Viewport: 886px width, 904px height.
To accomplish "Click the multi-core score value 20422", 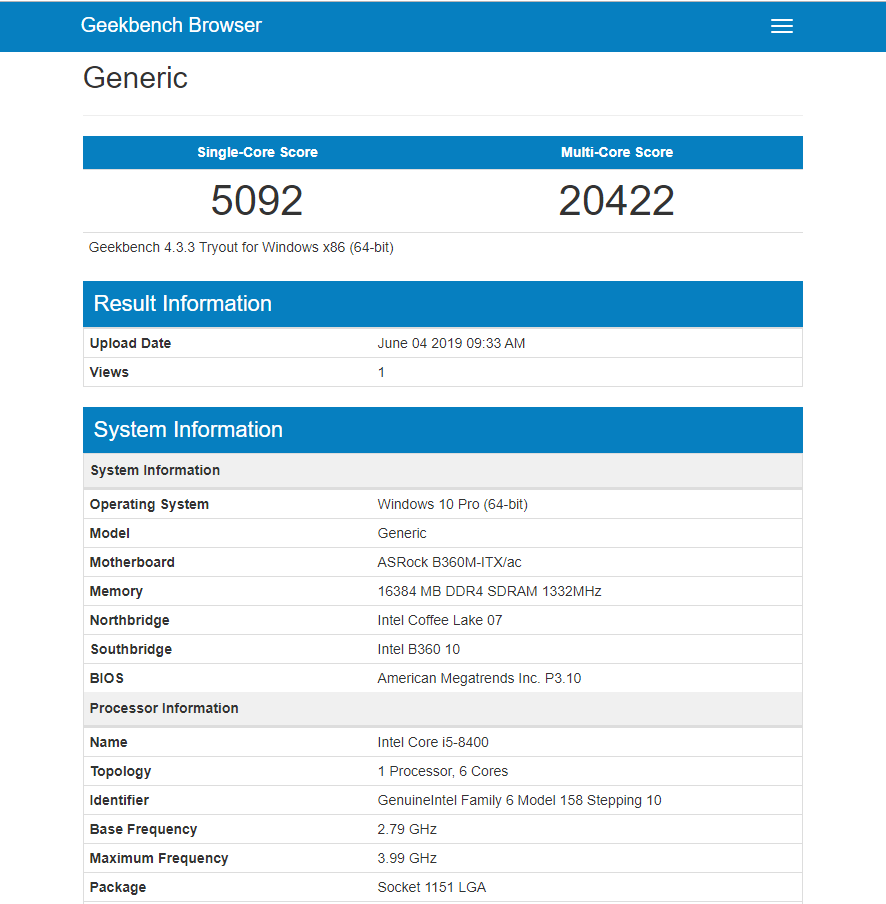I will [x=617, y=201].
